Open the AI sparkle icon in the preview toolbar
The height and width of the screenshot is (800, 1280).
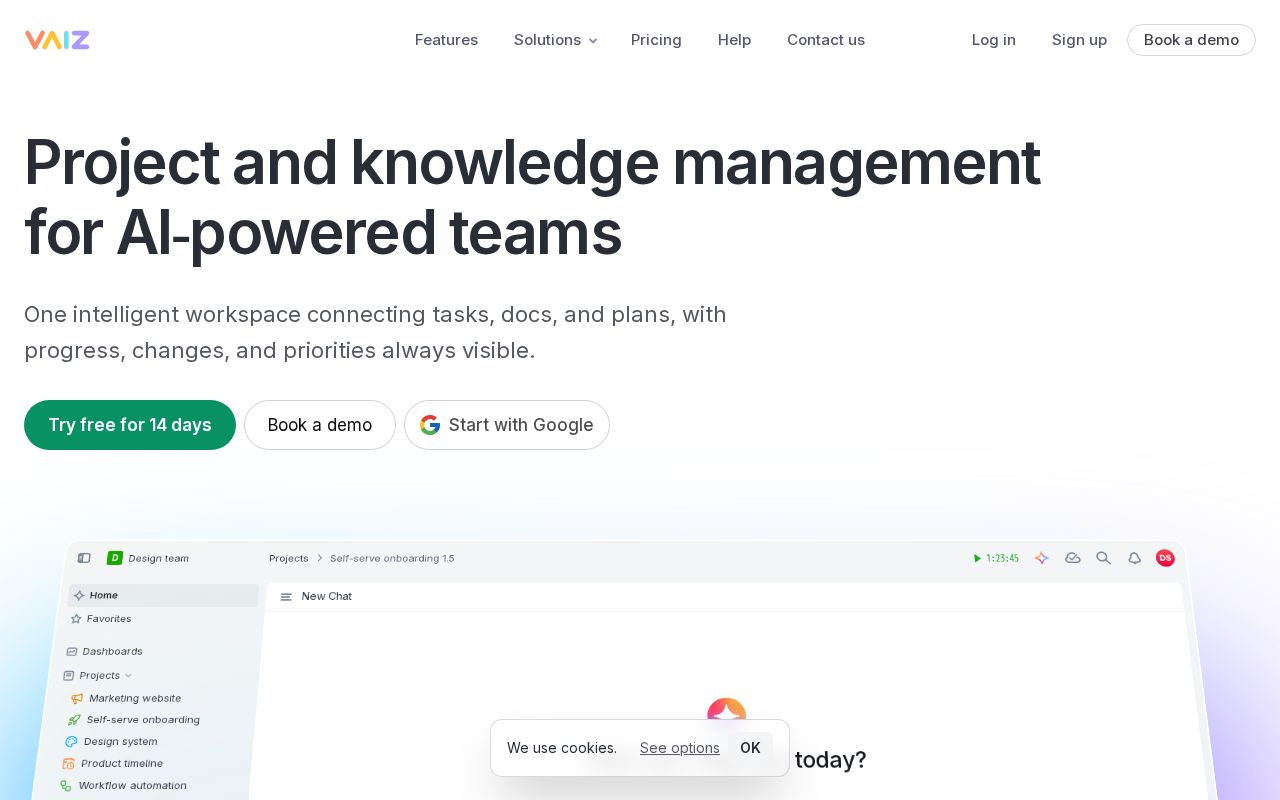tap(1041, 558)
